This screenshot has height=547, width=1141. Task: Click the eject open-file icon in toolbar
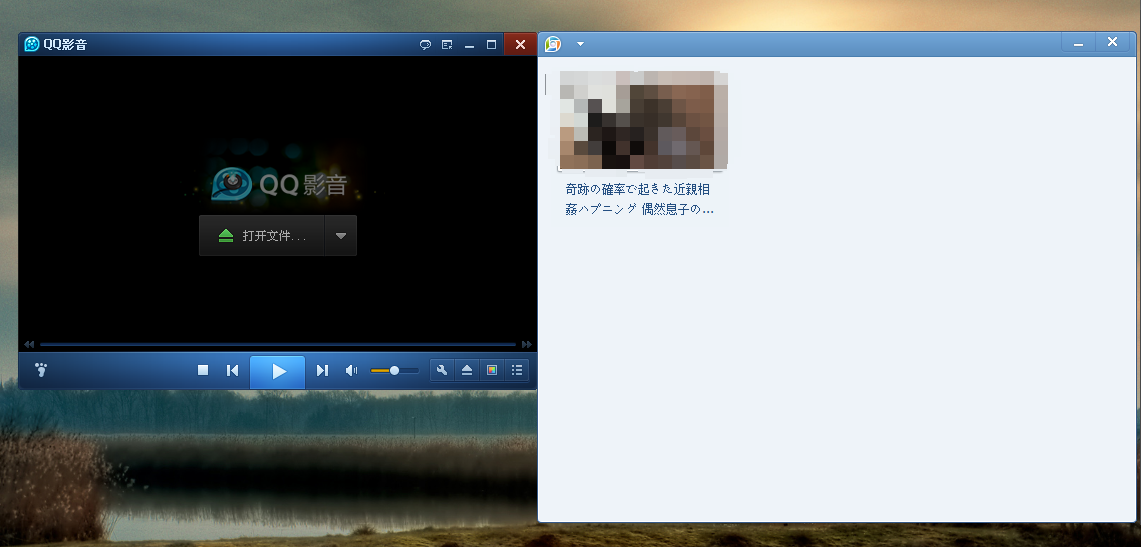(467, 370)
